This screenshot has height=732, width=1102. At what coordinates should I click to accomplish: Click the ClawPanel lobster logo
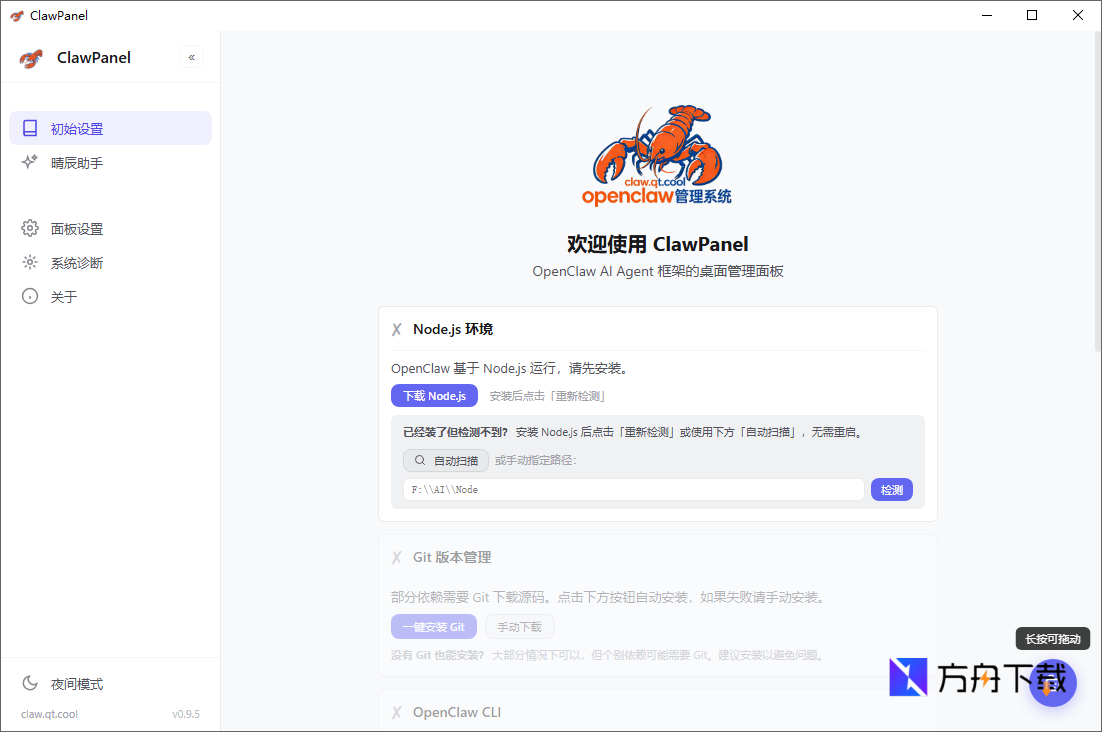pos(31,57)
